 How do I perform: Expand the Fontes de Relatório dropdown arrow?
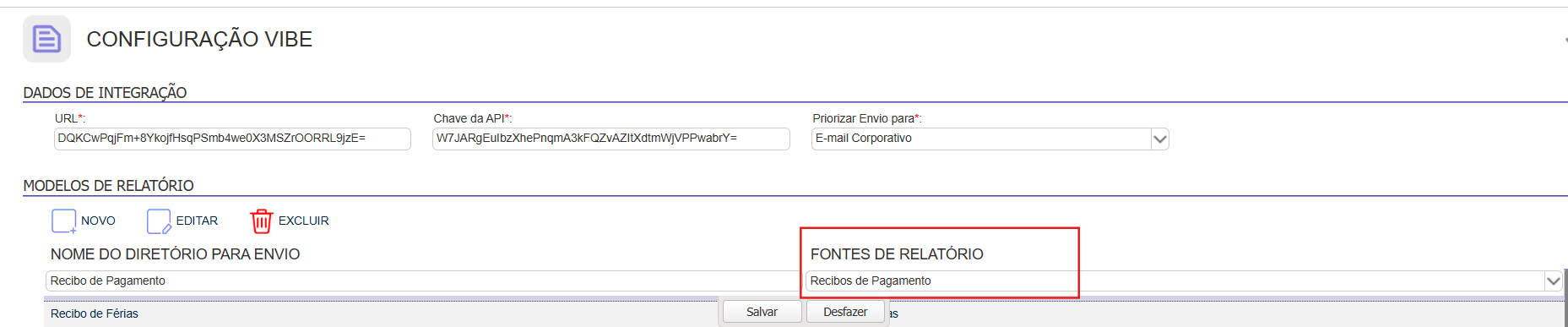tap(1553, 281)
